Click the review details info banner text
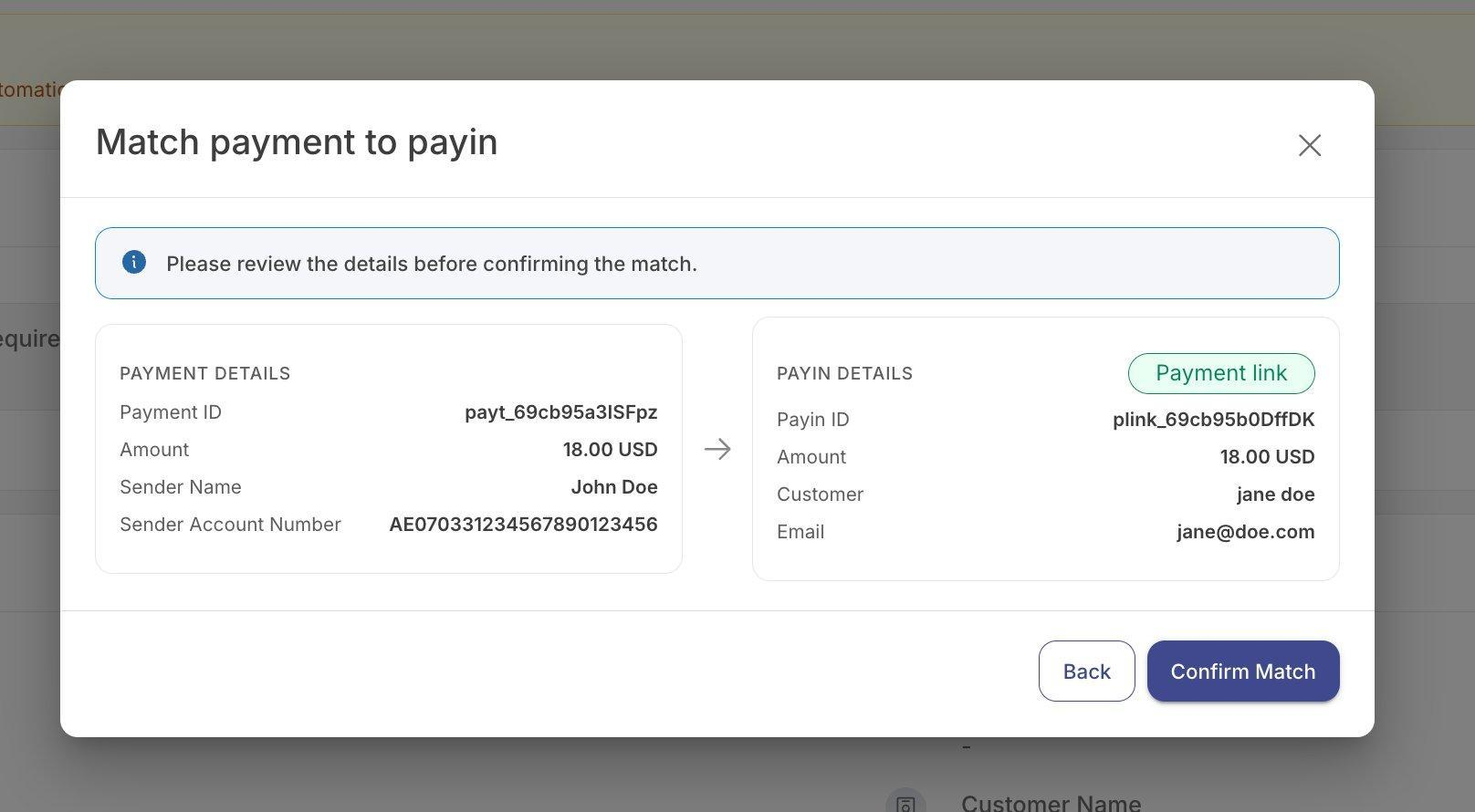 tap(432, 264)
